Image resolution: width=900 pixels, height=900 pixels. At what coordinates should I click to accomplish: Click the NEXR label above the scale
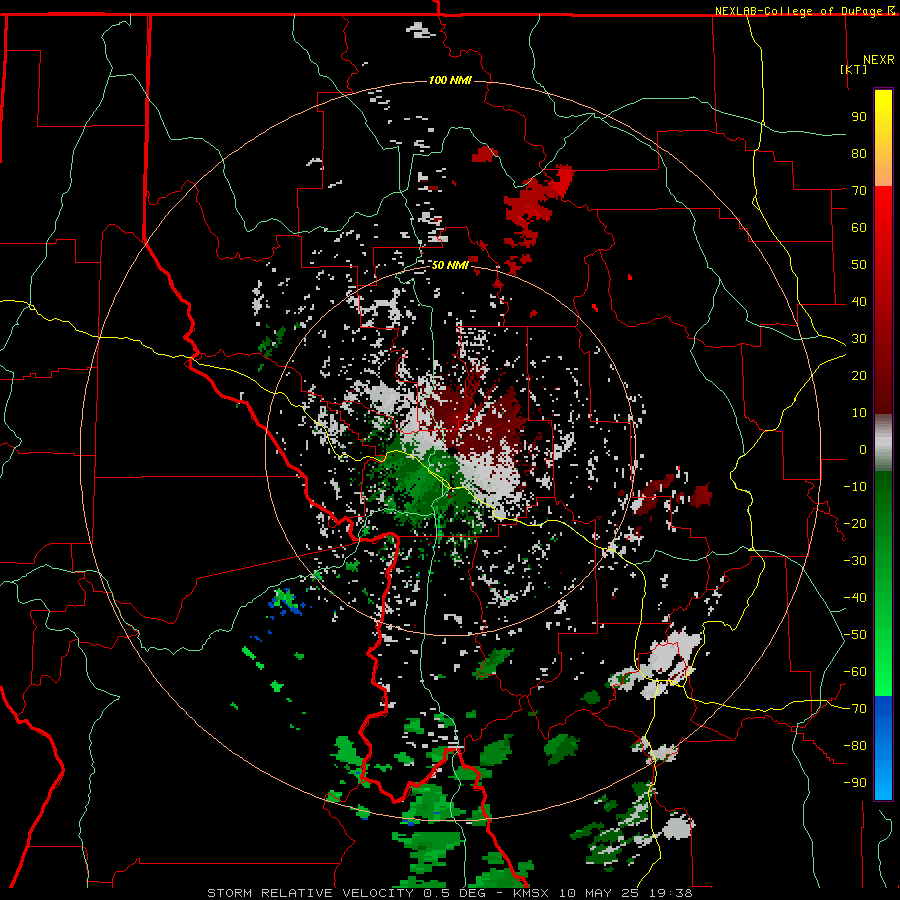point(878,60)
